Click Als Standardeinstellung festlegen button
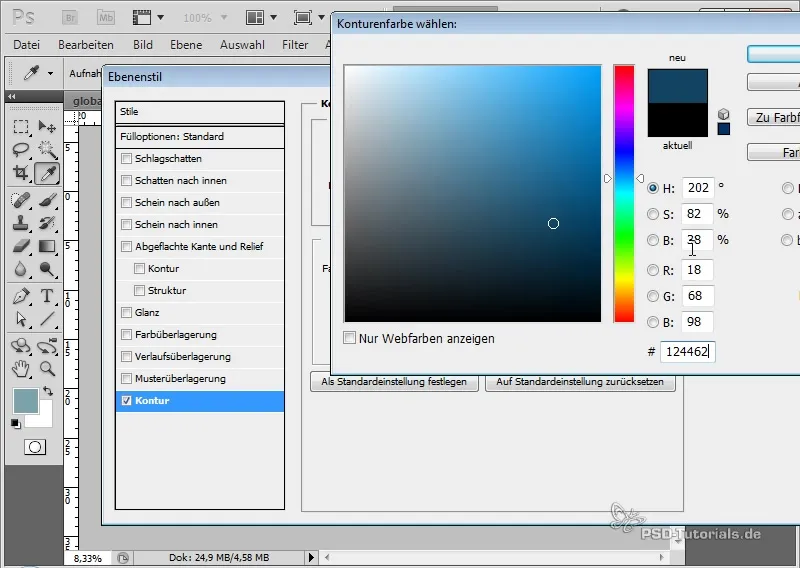 (394, 382)
